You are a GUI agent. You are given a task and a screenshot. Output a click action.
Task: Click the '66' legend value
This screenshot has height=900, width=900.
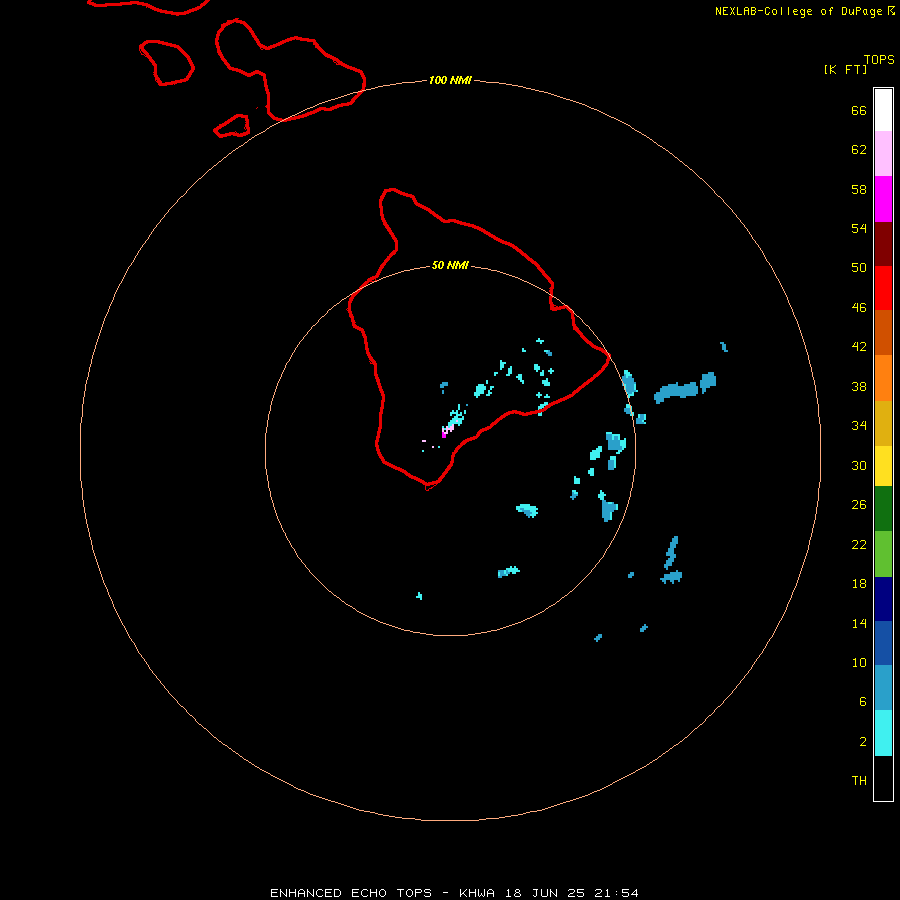859,111
